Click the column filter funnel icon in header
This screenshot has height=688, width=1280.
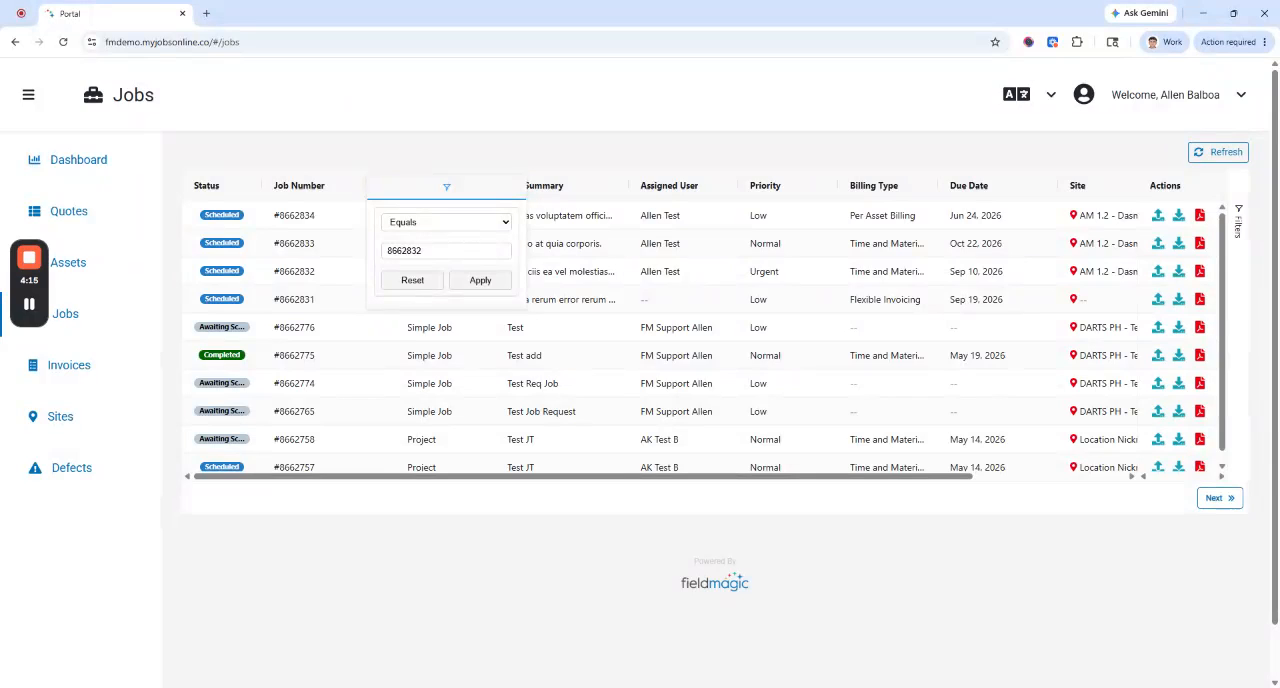pos(446,187)
